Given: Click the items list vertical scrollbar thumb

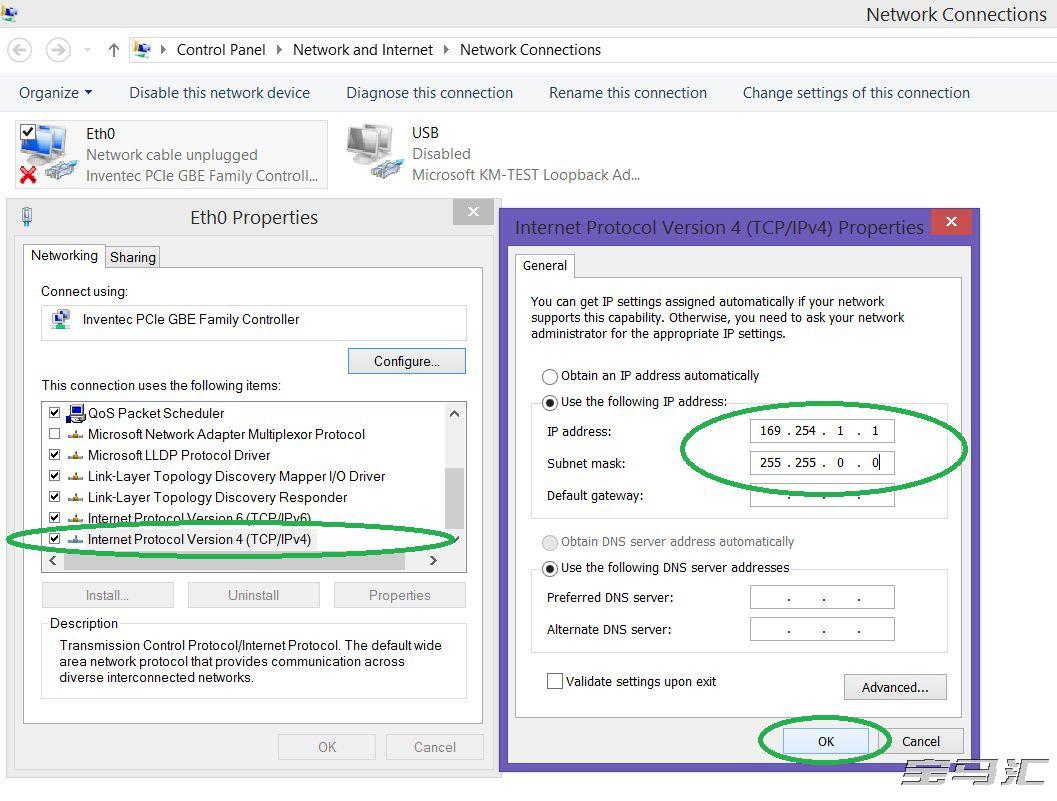Looking at the screenshot, I should tap(454, 498).
